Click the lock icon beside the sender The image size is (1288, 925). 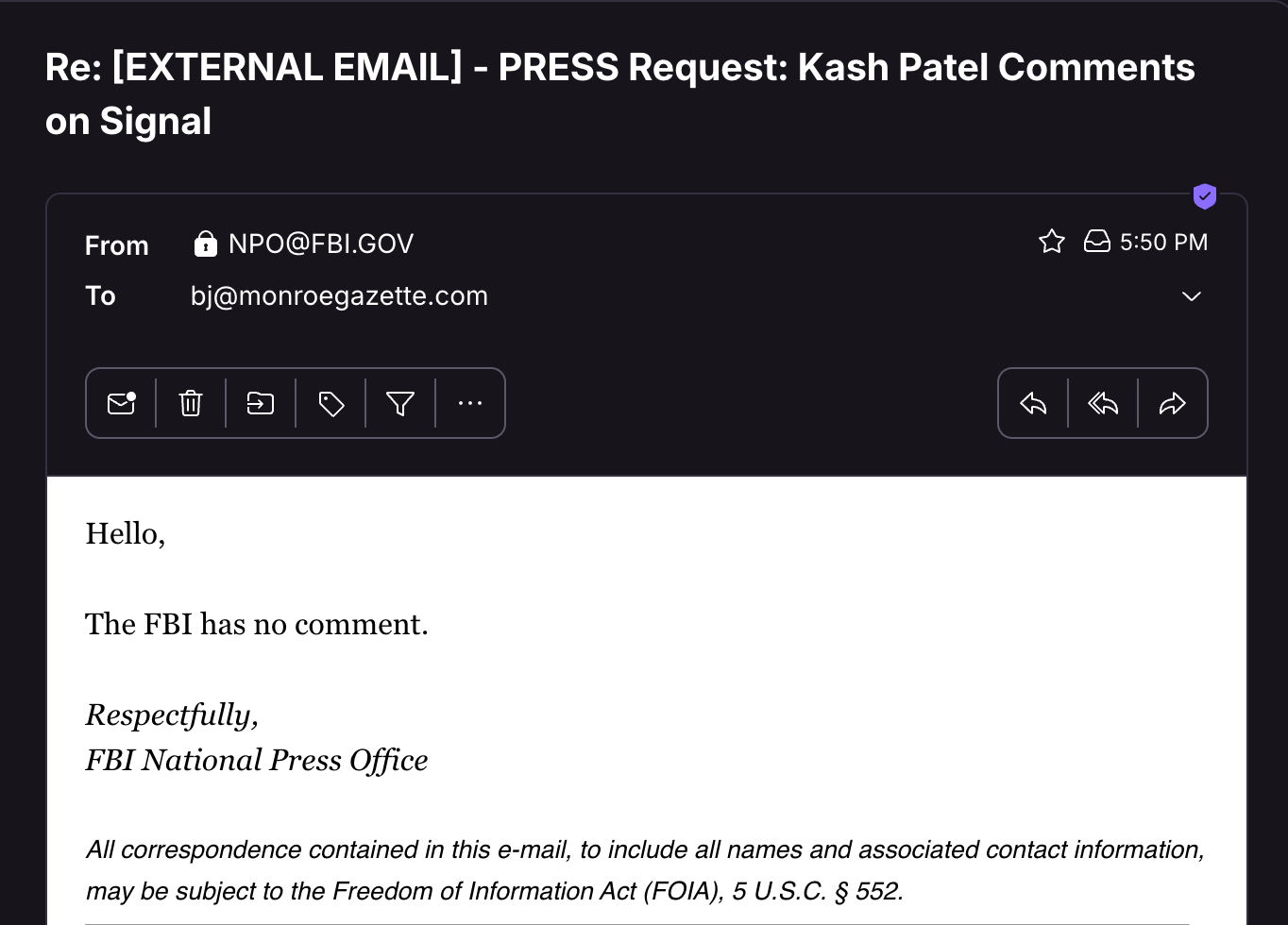pyautogui.click(x=205, y=244)
